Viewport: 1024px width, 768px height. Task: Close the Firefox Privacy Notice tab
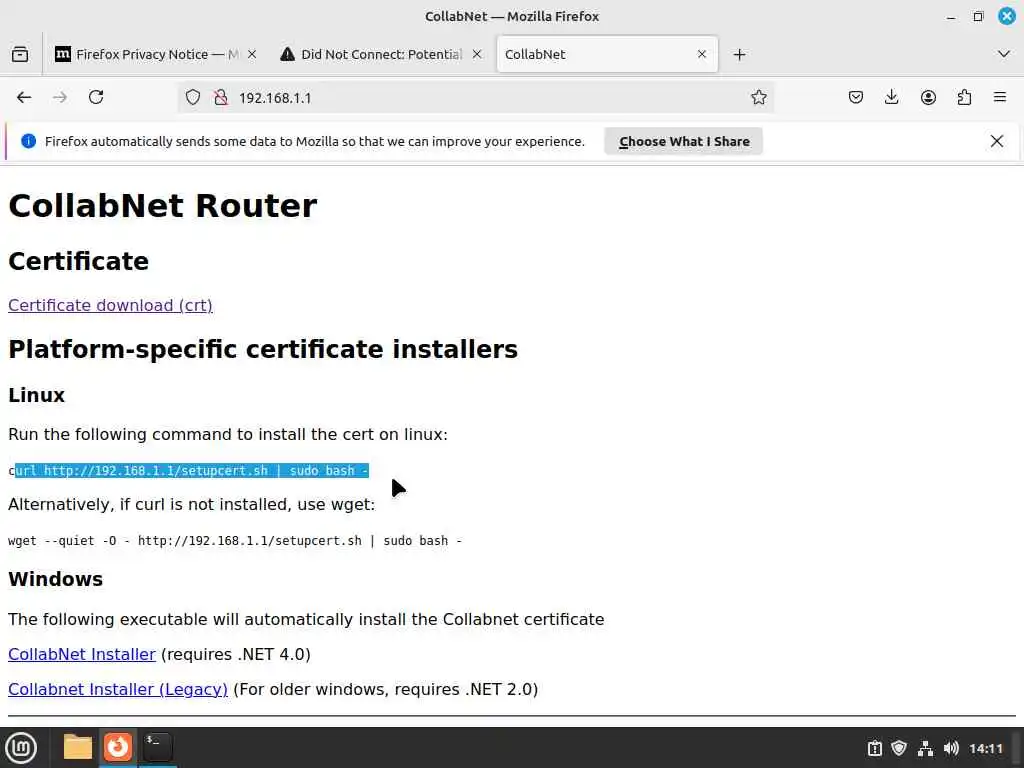[x=252, y=54]
